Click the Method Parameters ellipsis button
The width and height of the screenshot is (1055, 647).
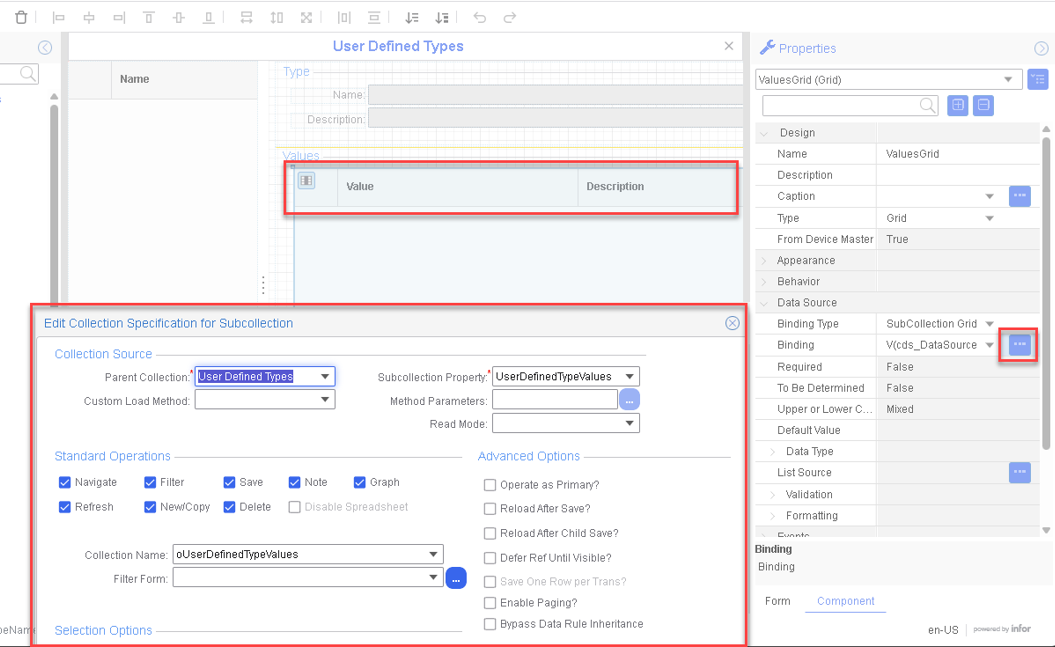[629, 400]
